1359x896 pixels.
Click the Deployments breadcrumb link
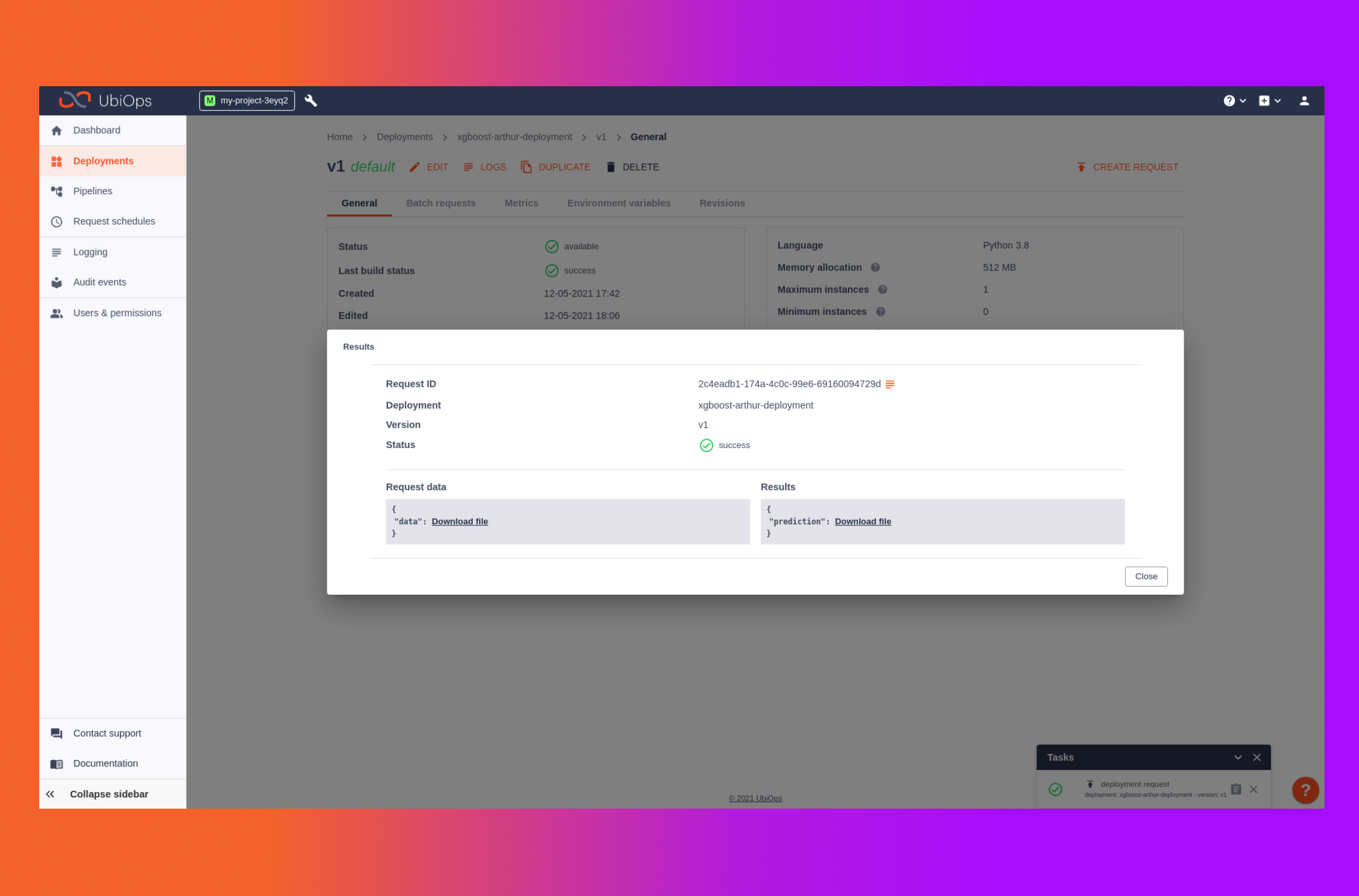[404, 137]
